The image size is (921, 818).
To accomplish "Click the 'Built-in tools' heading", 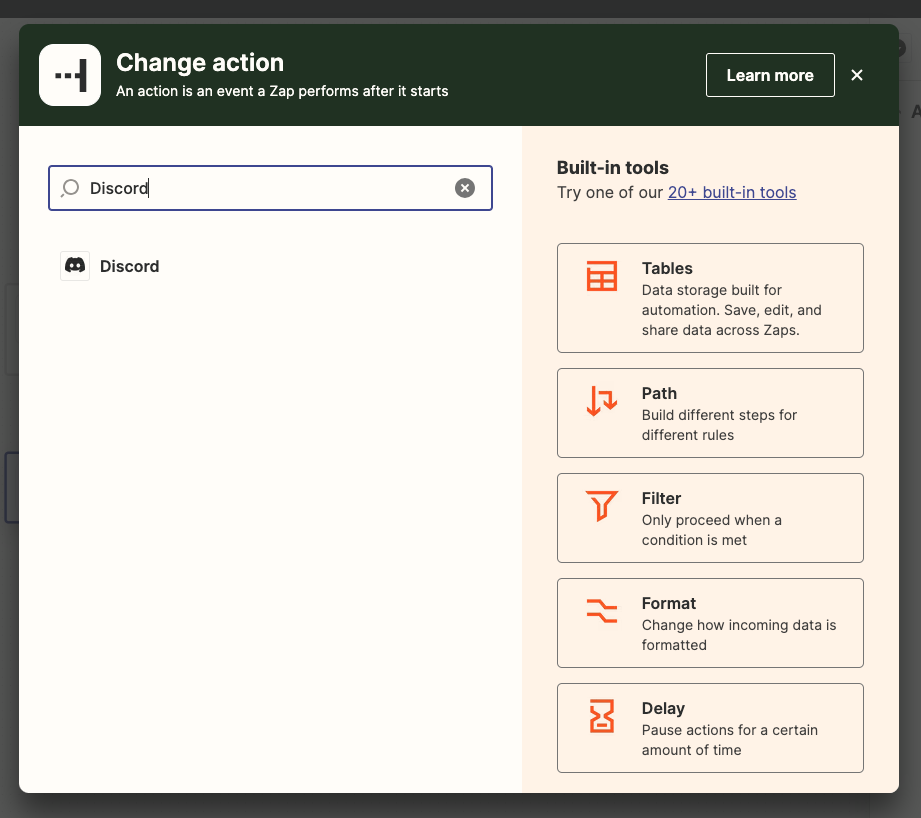I will click(613, 168).
